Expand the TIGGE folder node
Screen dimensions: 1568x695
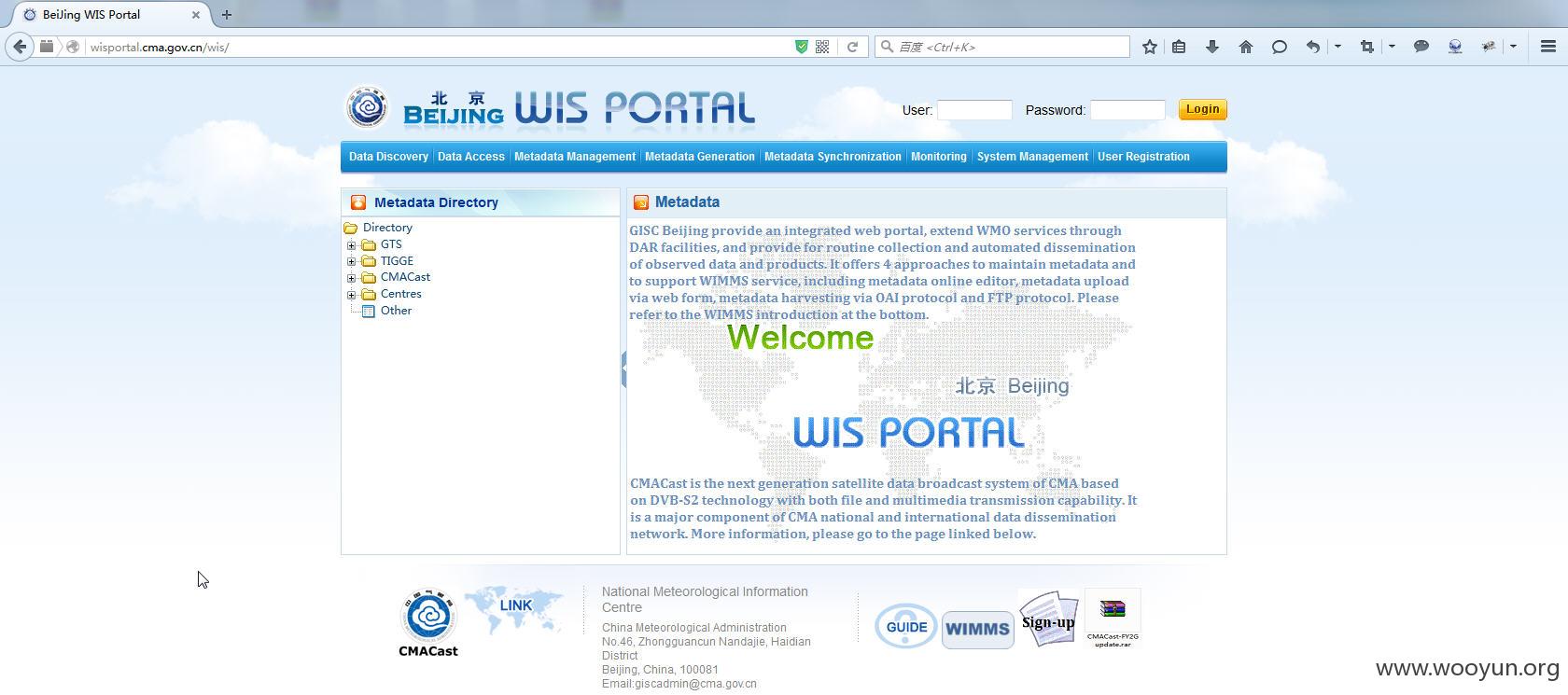point(352,261)
